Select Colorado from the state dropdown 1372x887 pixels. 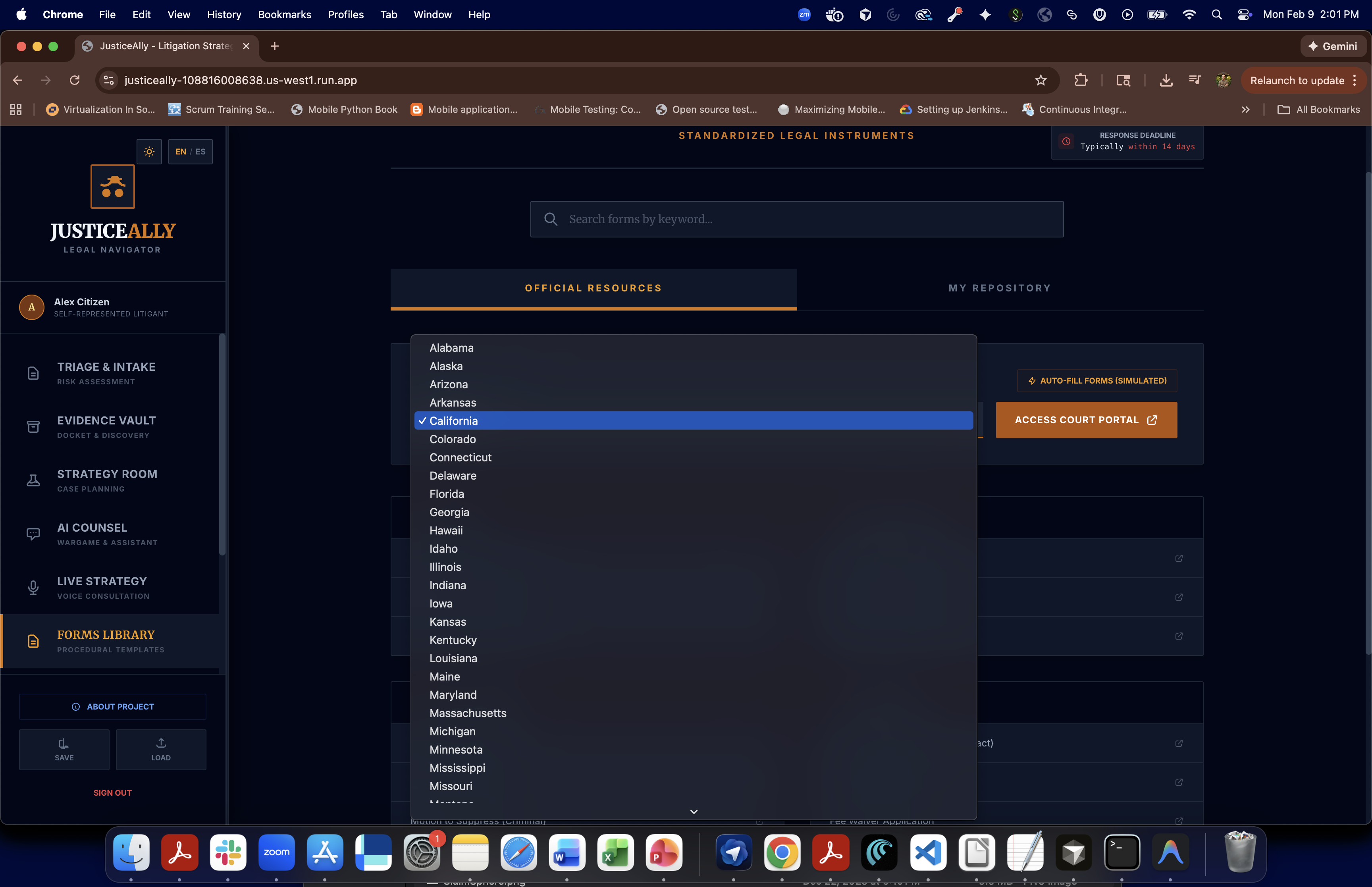[453, 439]
